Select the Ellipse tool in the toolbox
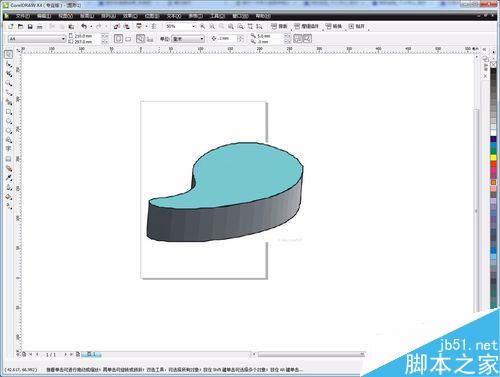This screenshot has height=377, width=500. click(x=9, y=121)
